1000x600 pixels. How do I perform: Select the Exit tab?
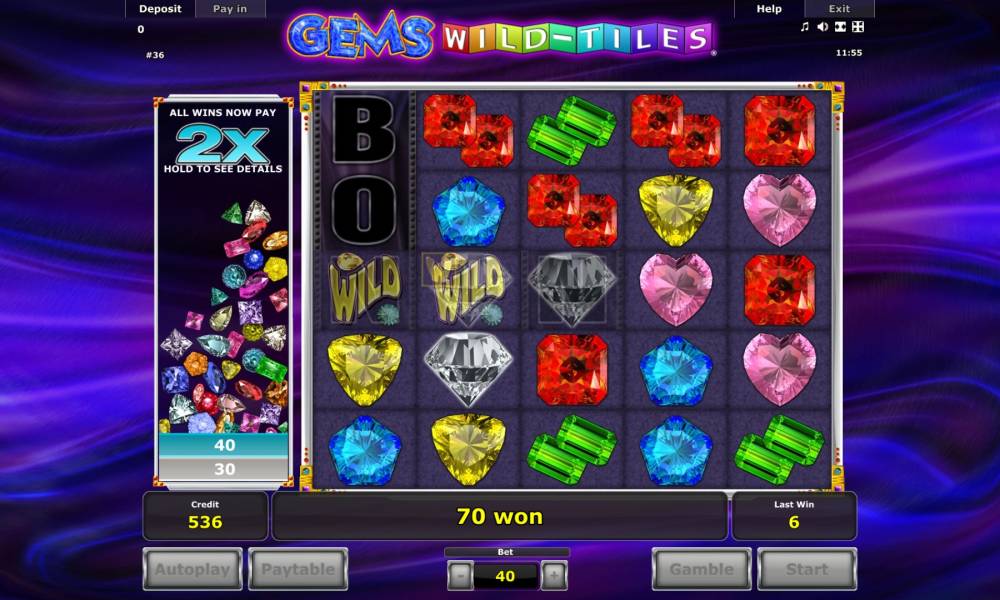point(839,9)
